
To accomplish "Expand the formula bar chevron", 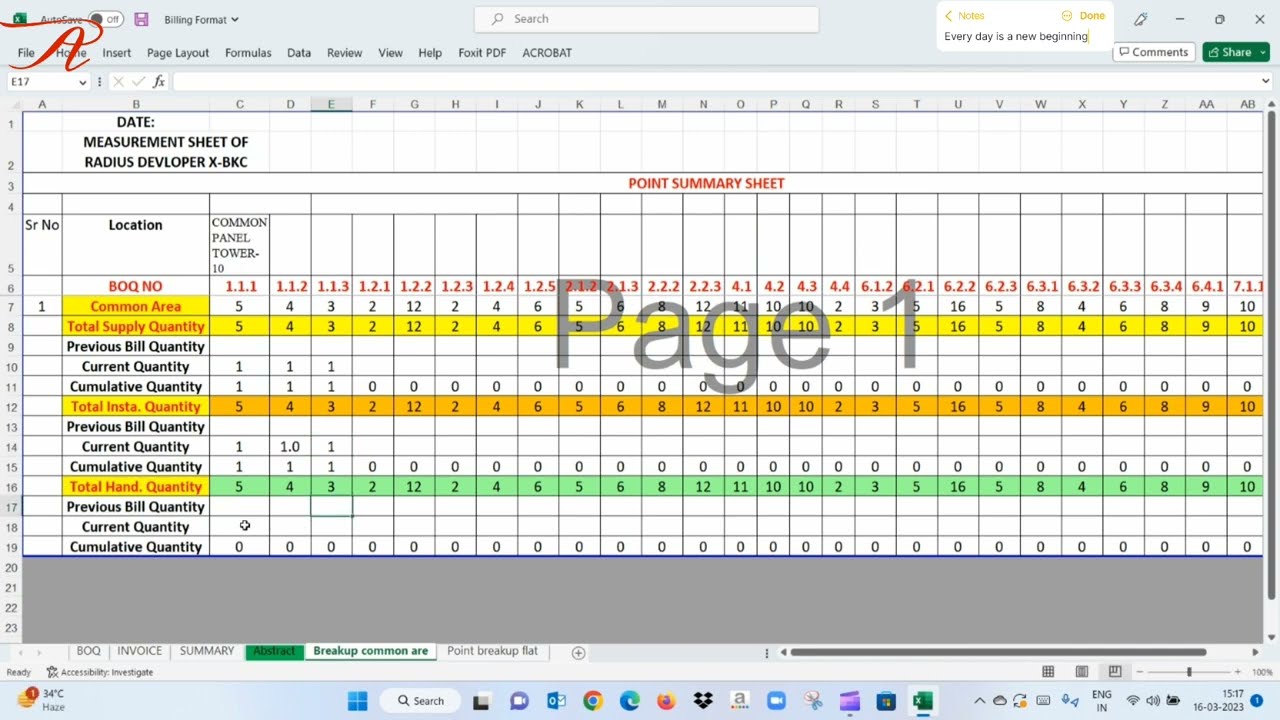I will click(1266, 82).
